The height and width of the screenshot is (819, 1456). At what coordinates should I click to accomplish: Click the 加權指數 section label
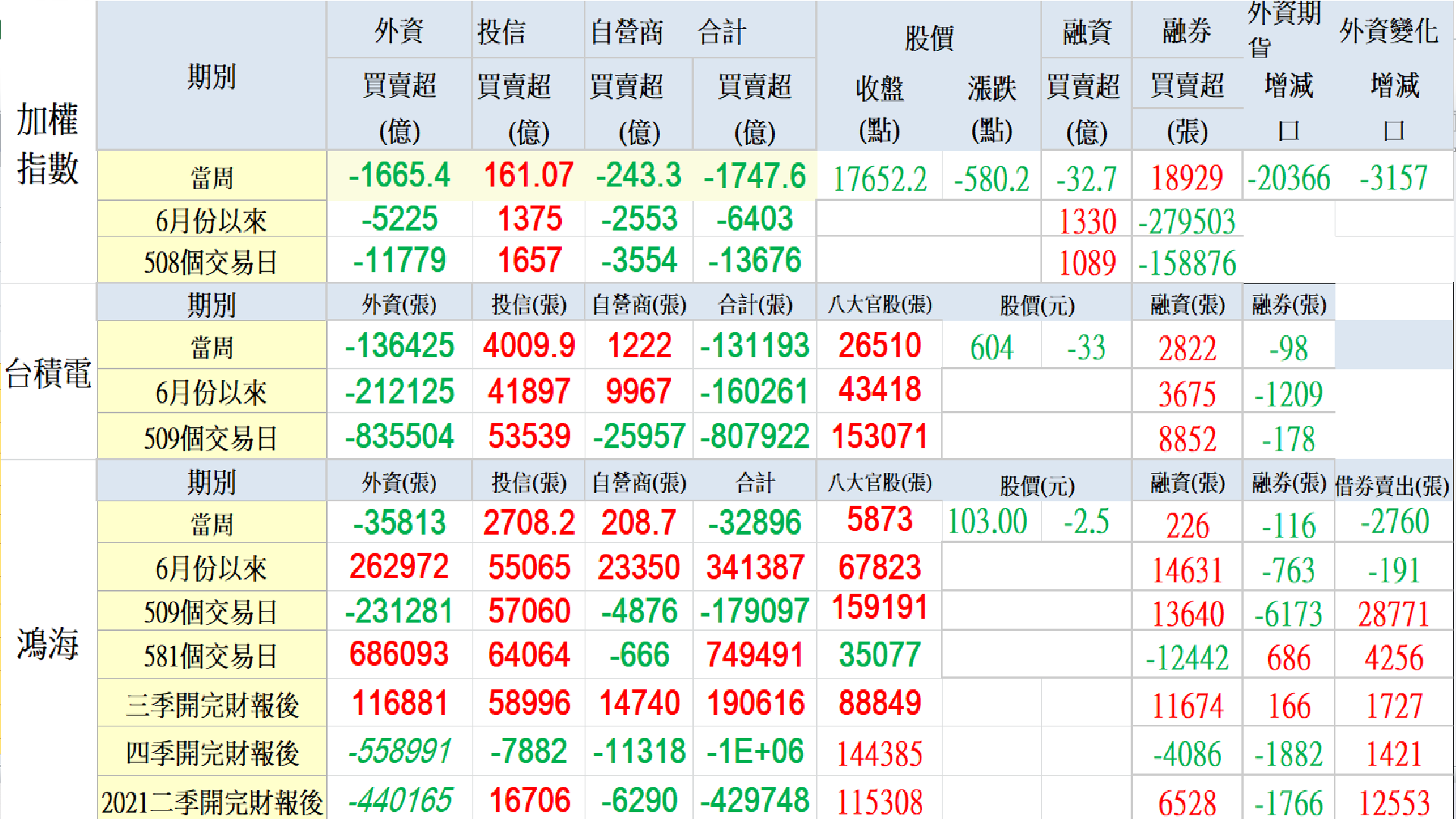click(48, 144)
